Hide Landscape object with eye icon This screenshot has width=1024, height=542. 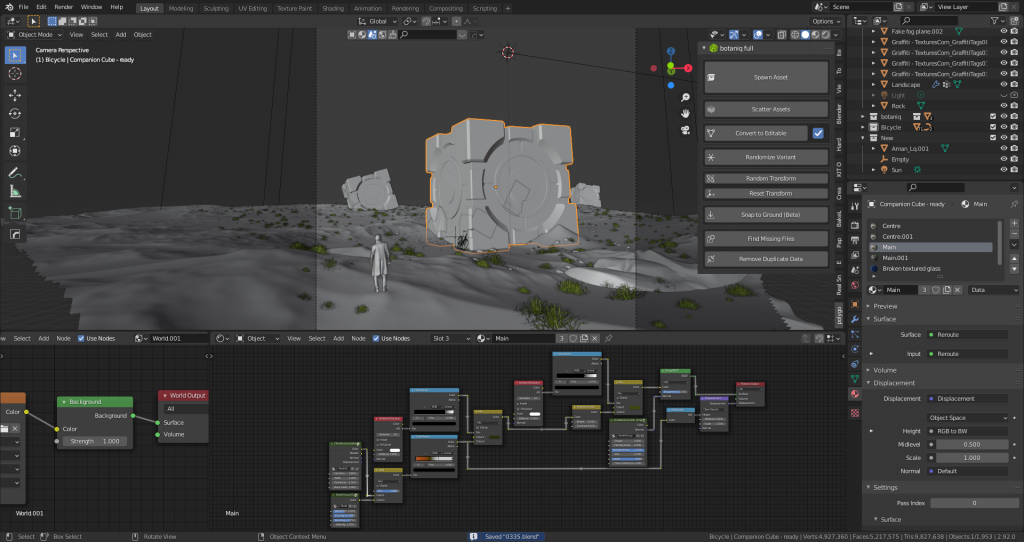(1004, 84)
